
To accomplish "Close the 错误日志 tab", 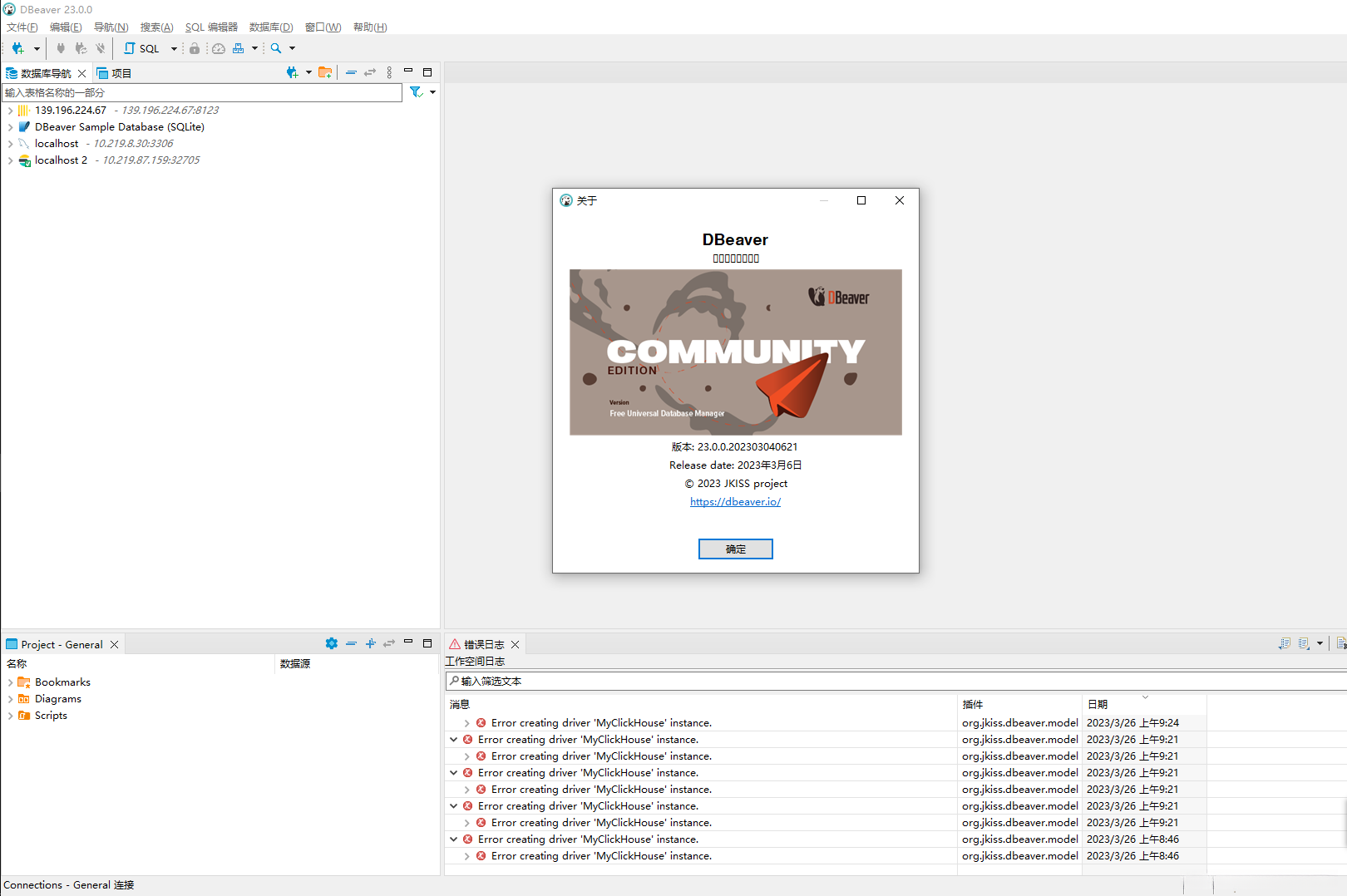I will (515, 644).
